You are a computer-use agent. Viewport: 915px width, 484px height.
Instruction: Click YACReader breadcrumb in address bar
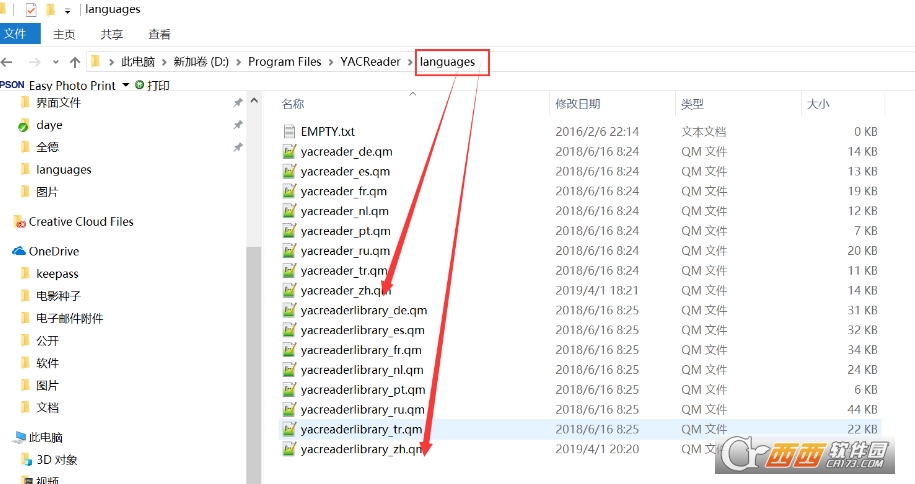click(371, 62)
